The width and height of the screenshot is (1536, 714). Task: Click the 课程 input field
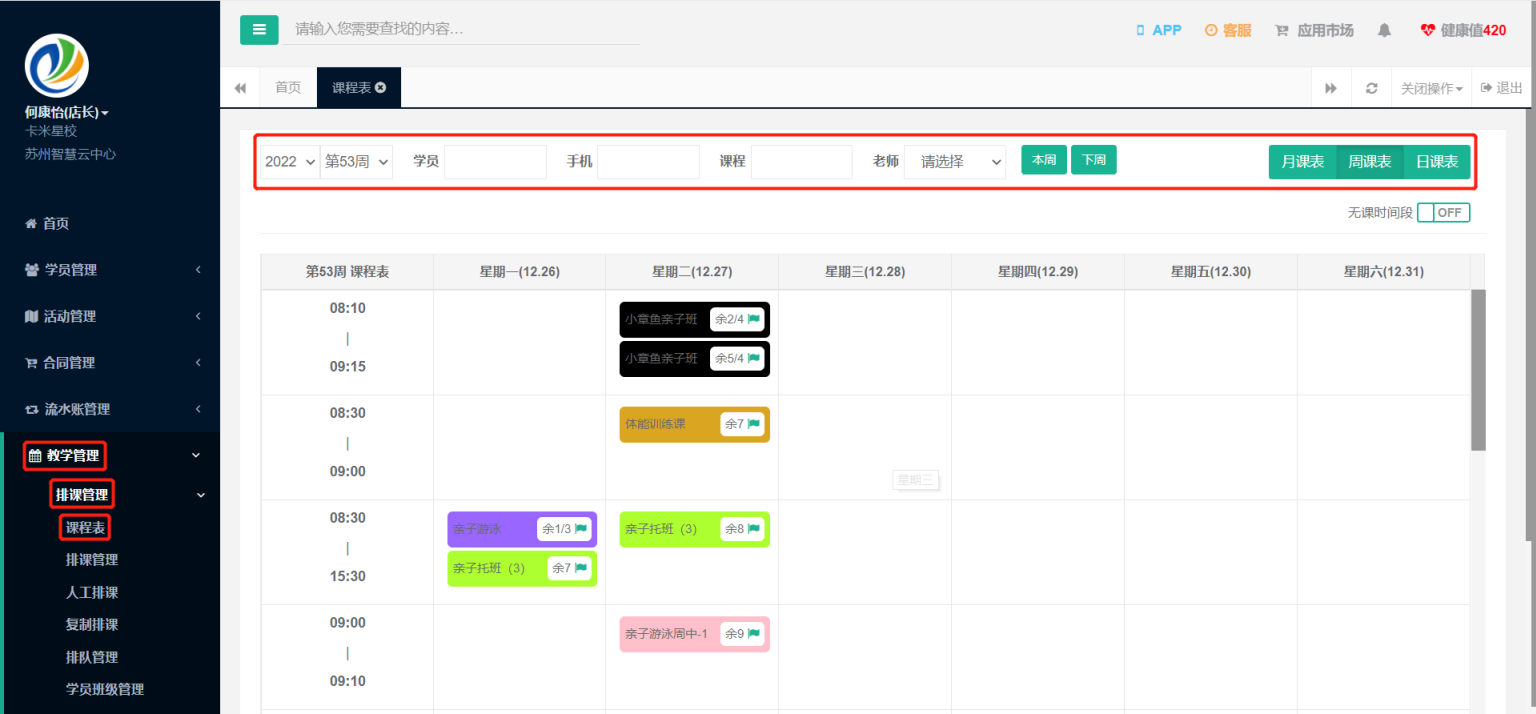[801, 162]
